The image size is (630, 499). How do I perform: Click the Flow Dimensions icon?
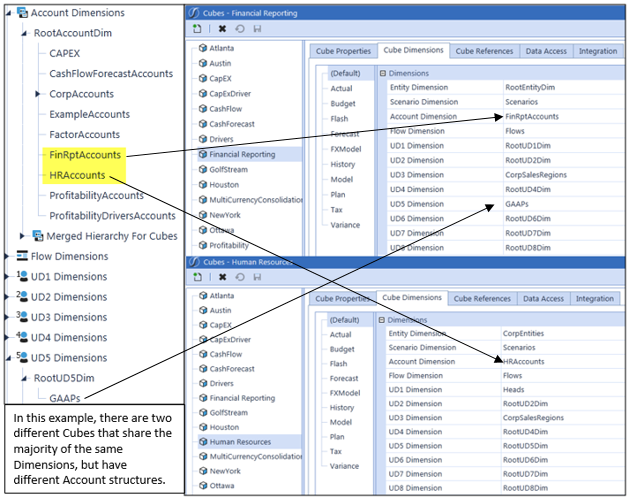[22, 256]
